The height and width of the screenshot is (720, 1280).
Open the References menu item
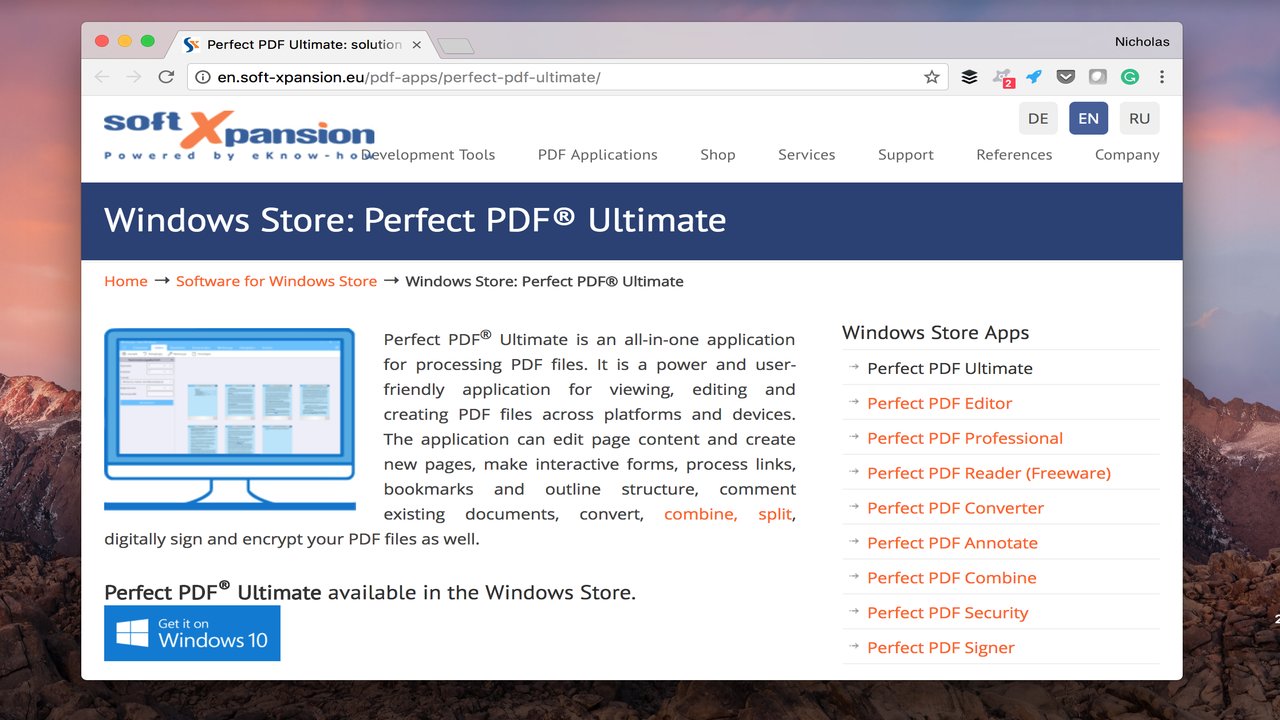coord(1014,155)
